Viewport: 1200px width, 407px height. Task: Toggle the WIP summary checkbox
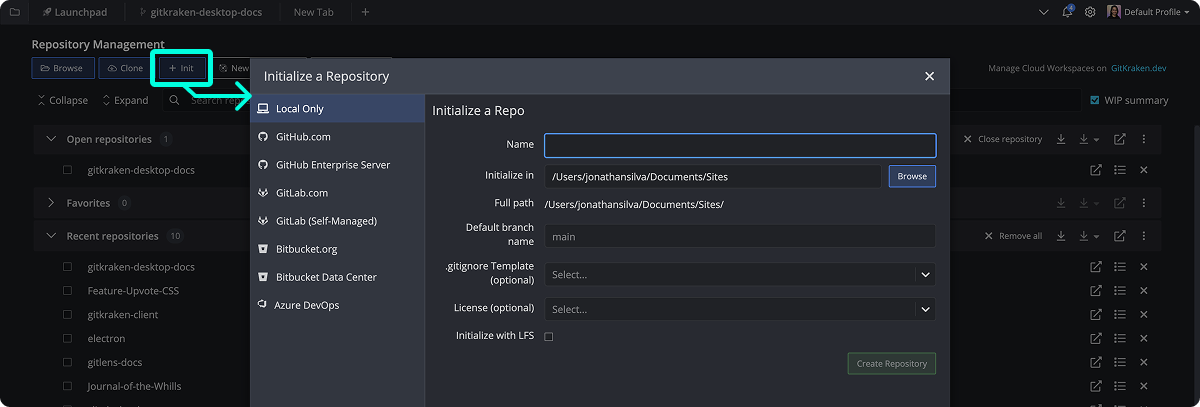tap(1095, 100)
